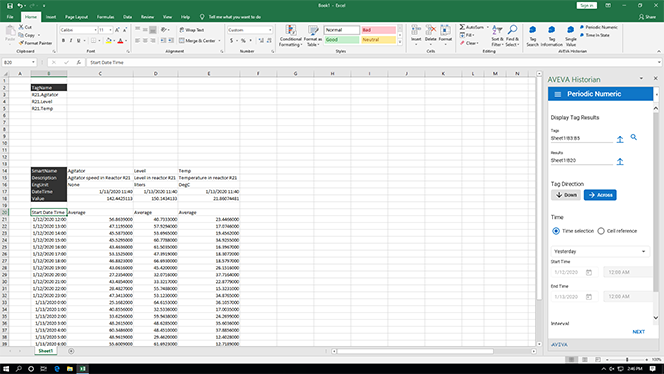The height and width of the screenshot is (374, 664).
Task: Expand the Name Box dropdown
Action: 33,62
